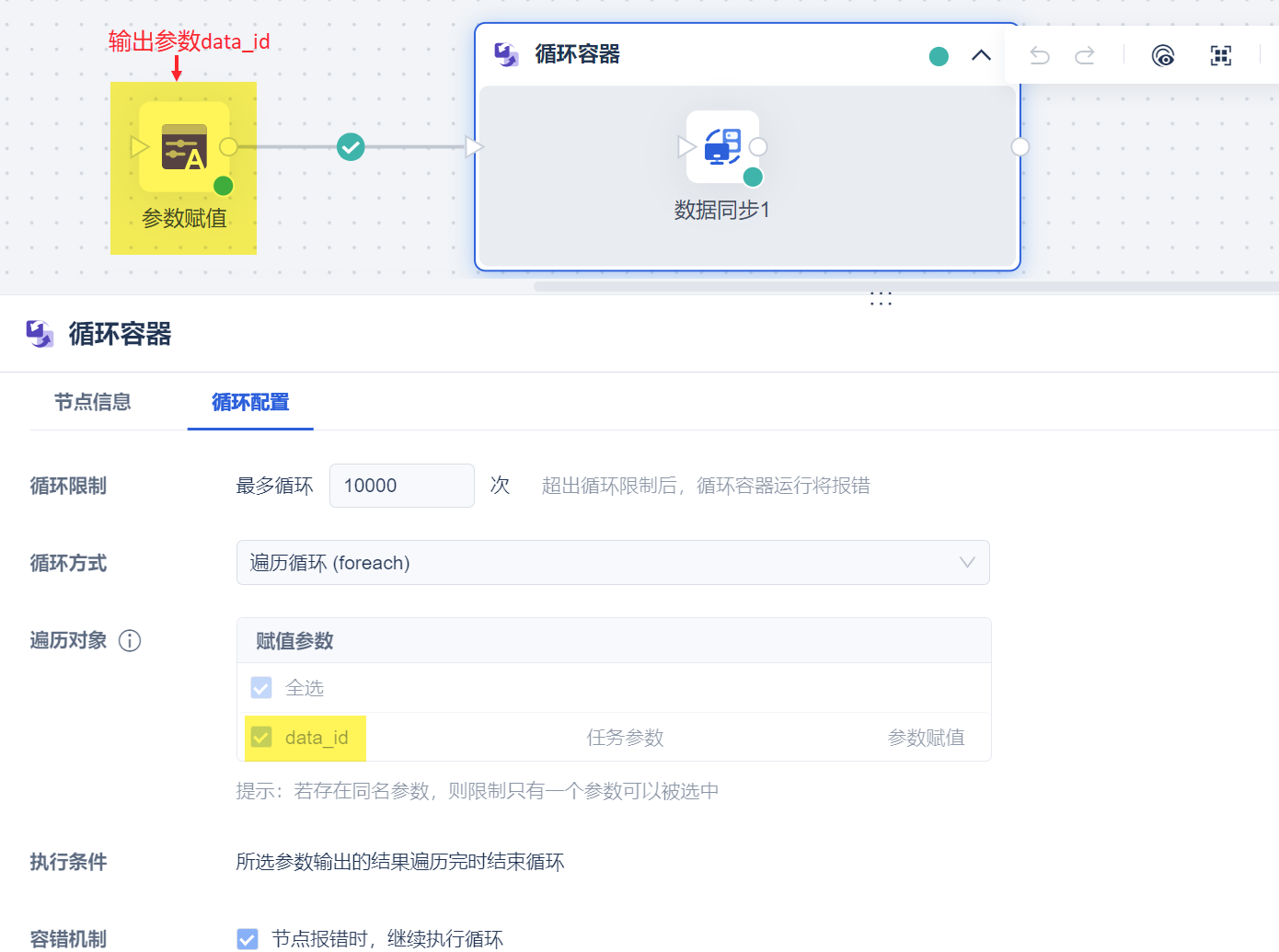The image size is (1279, 952).
Task: Click the green status dot on 参数赋值
Action: click(x=223, y=186)
